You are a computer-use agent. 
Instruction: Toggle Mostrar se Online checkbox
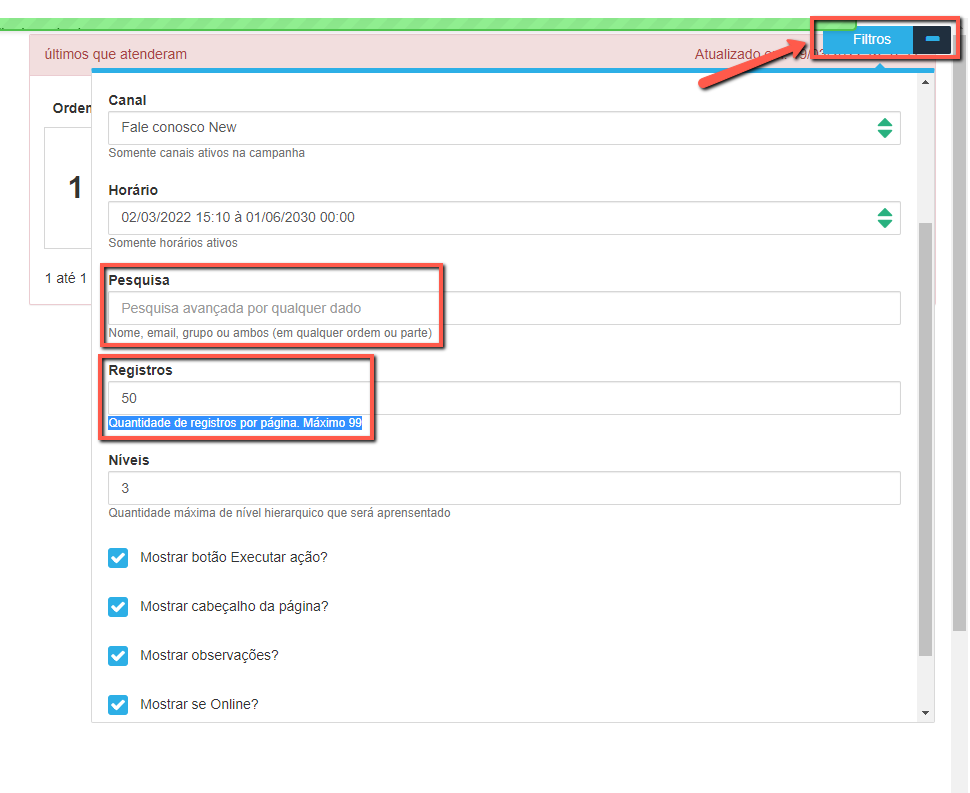click(x=118, y=705)
